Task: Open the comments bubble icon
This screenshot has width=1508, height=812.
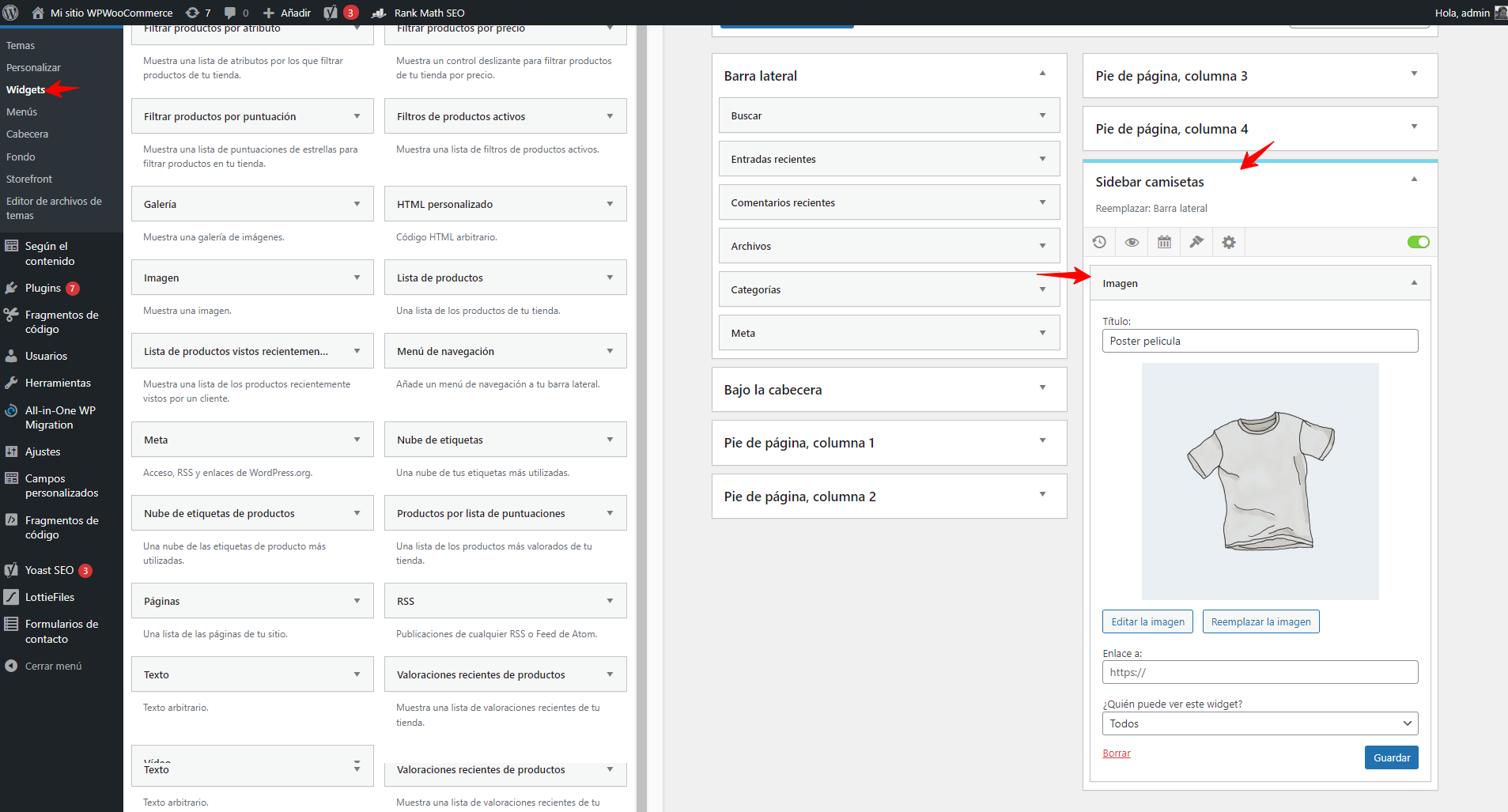Action: click(x=230, y=13)
